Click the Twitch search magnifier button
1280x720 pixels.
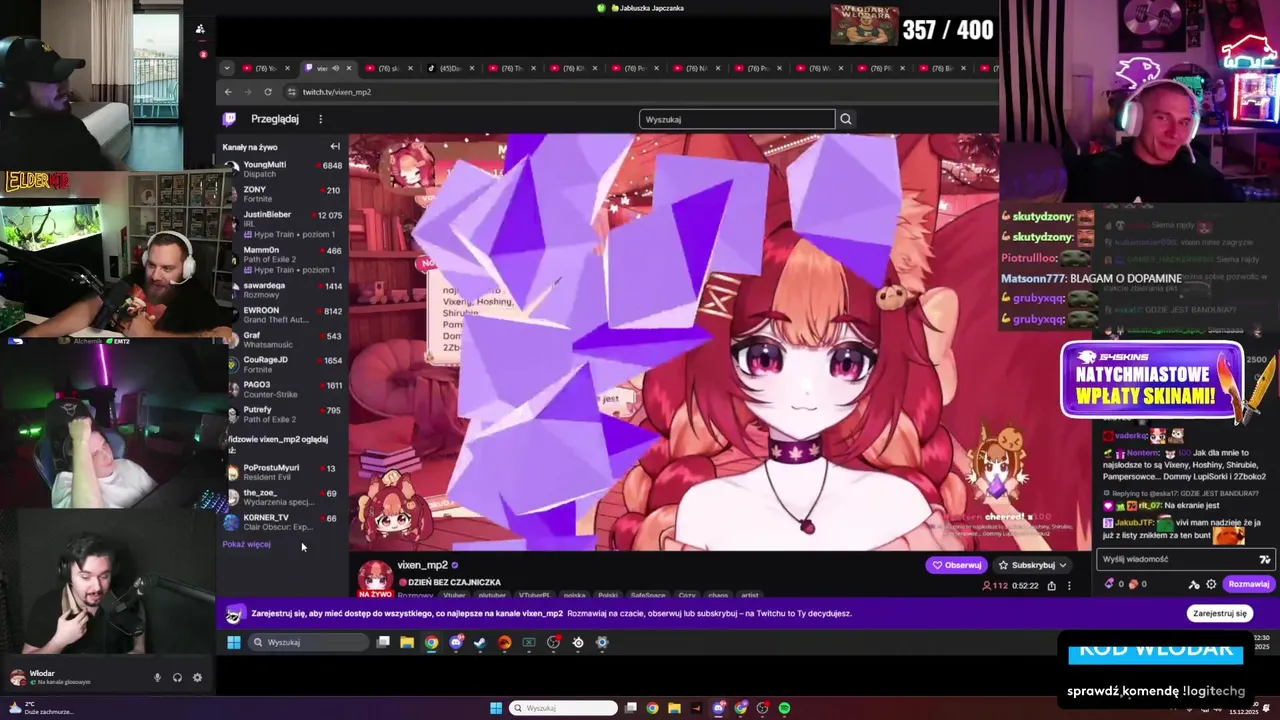click(x=846, y=119)
